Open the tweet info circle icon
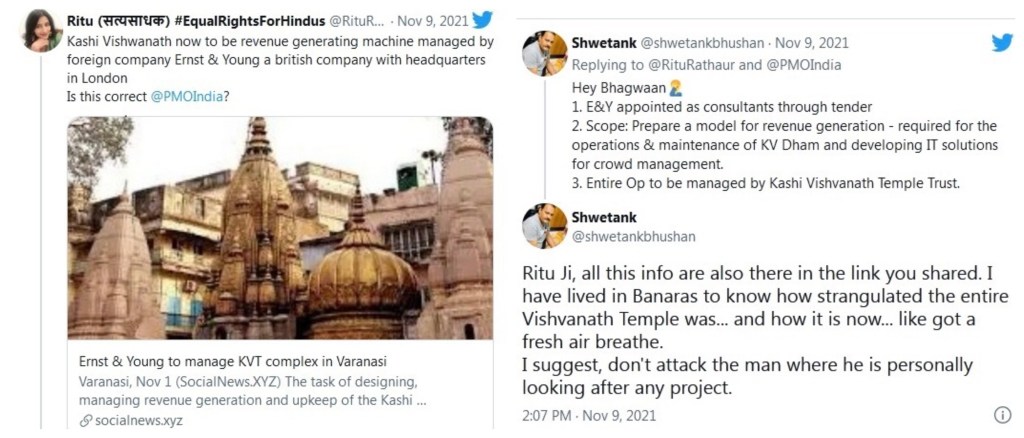 [x=1002, y=415]
